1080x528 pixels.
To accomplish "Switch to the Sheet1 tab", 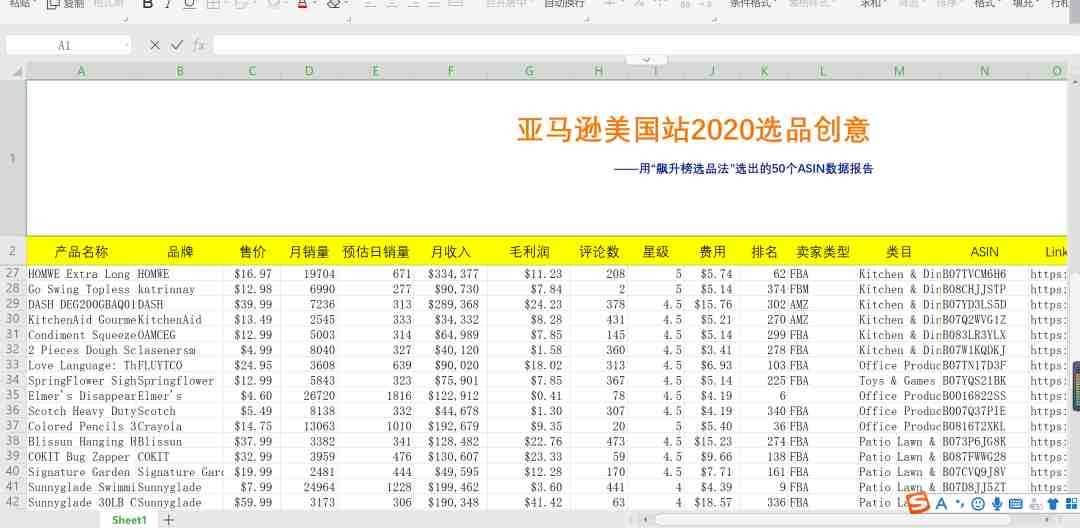I will tap(129, 520).
